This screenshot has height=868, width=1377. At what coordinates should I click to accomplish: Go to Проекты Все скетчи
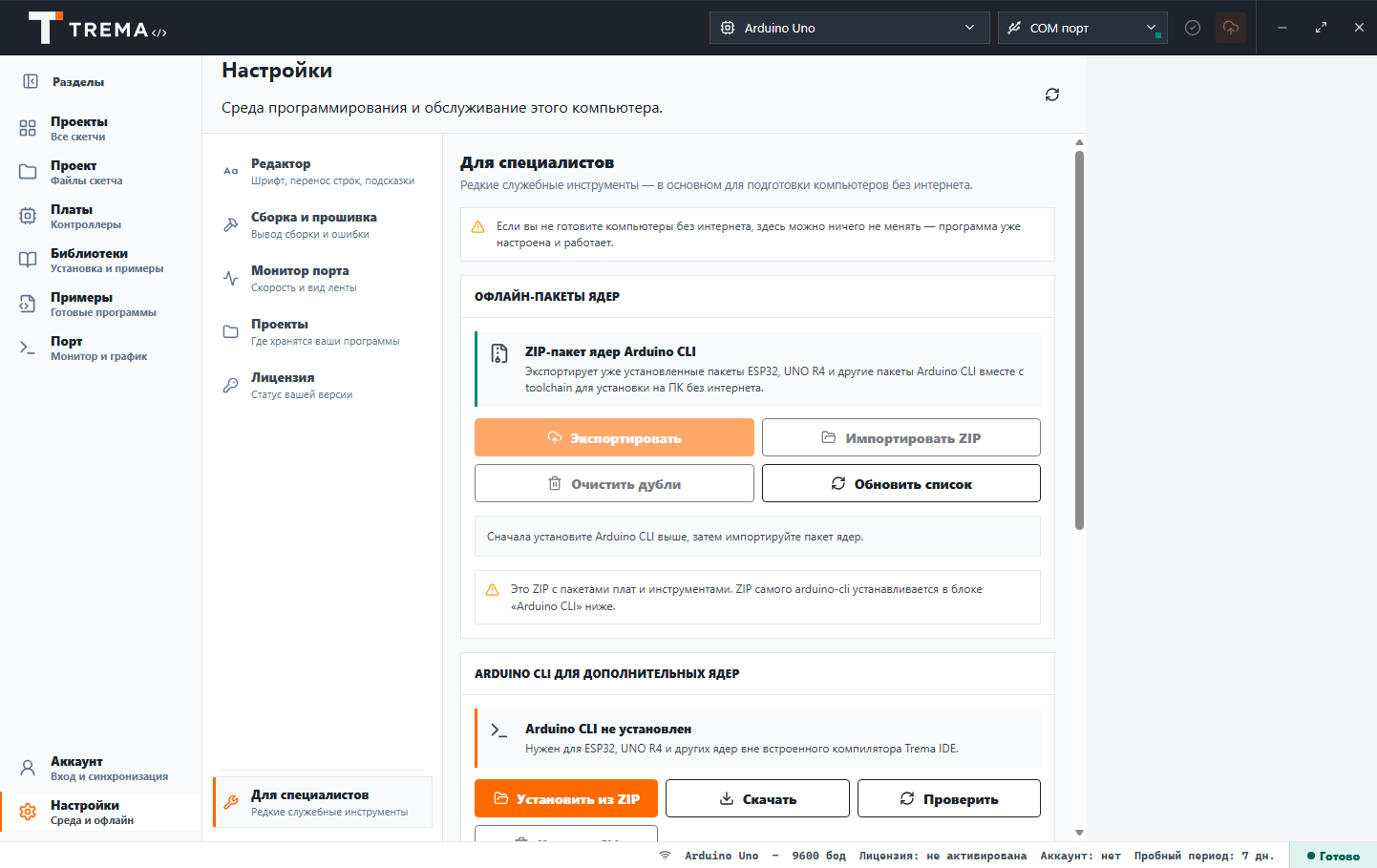click(100, 128)
